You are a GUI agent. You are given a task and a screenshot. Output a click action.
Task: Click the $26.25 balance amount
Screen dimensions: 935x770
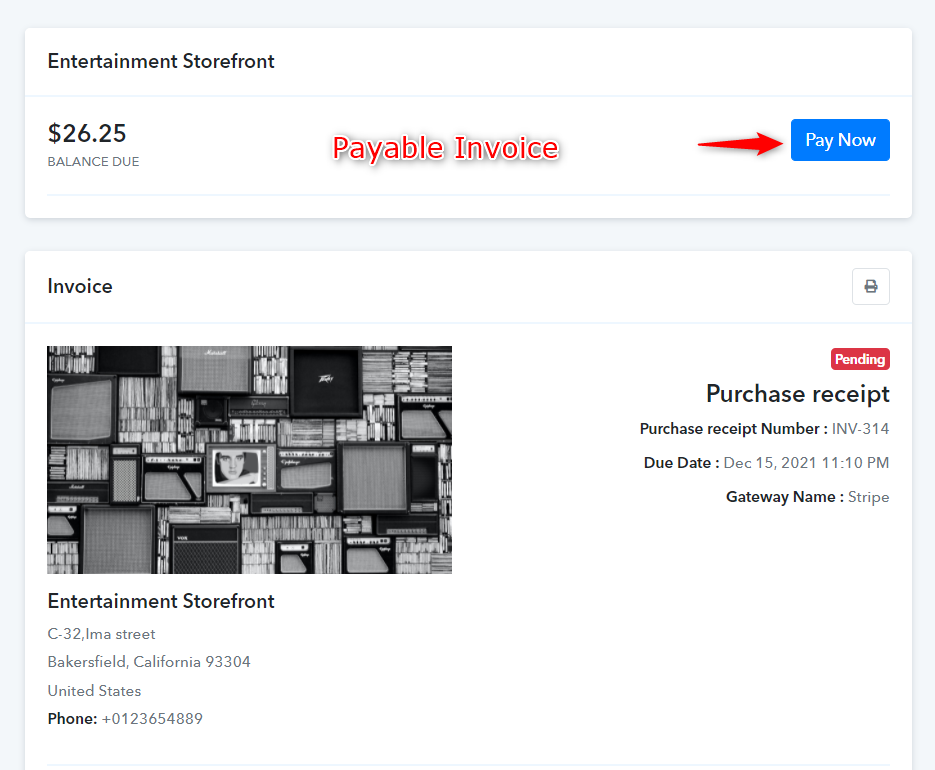(87, 133)
